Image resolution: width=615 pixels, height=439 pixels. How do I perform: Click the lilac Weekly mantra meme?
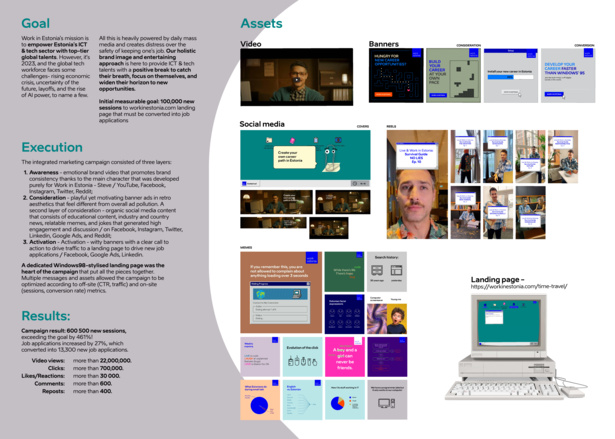tap(260, 357)
